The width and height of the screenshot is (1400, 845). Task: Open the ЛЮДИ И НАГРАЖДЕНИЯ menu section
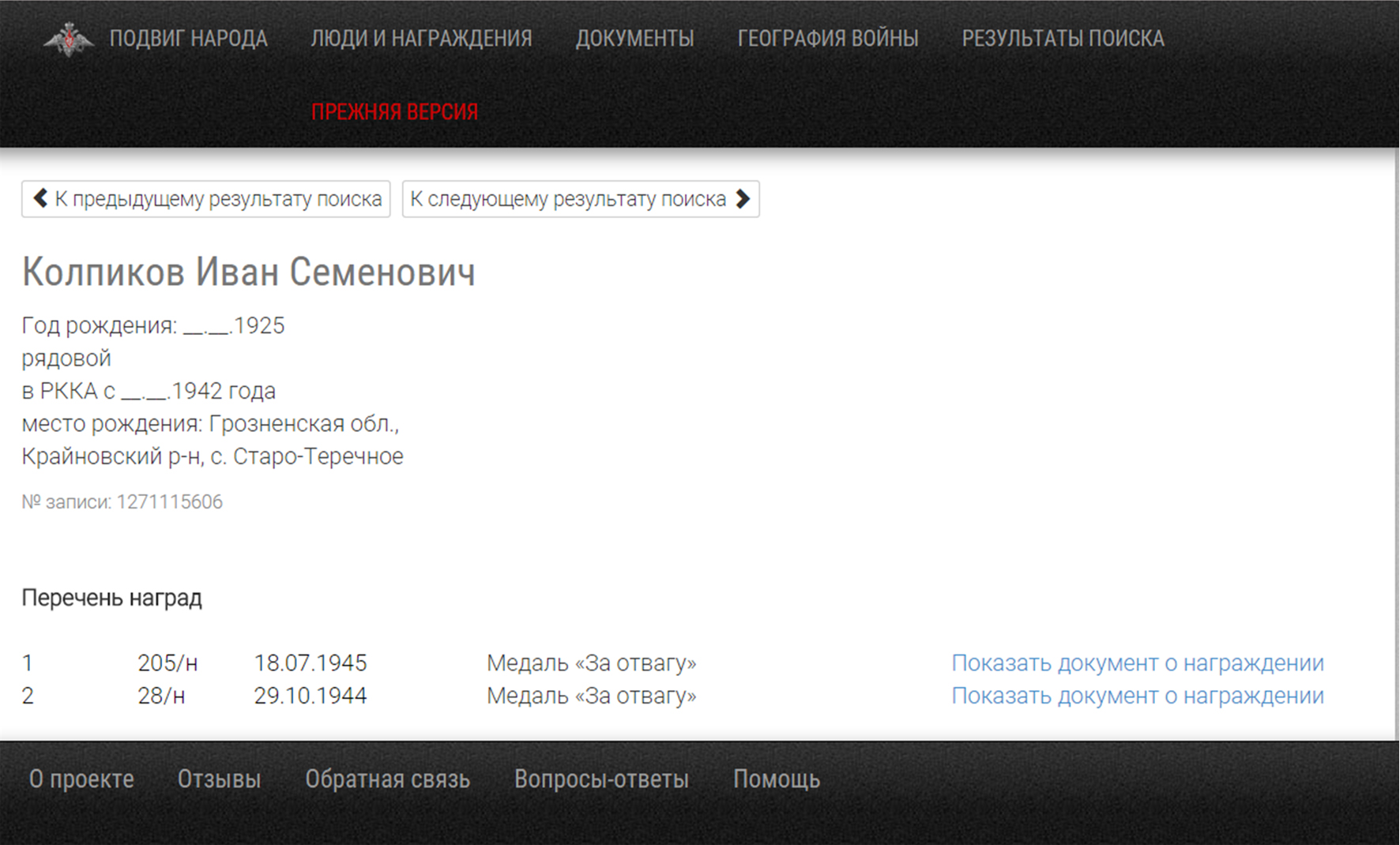[421, 39]
